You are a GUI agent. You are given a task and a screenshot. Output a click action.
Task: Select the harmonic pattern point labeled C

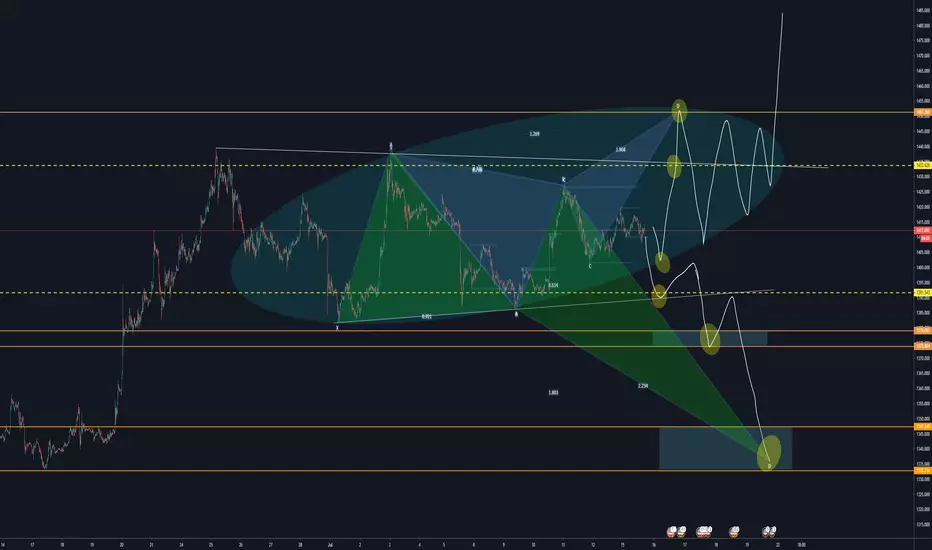coord(590,266)
